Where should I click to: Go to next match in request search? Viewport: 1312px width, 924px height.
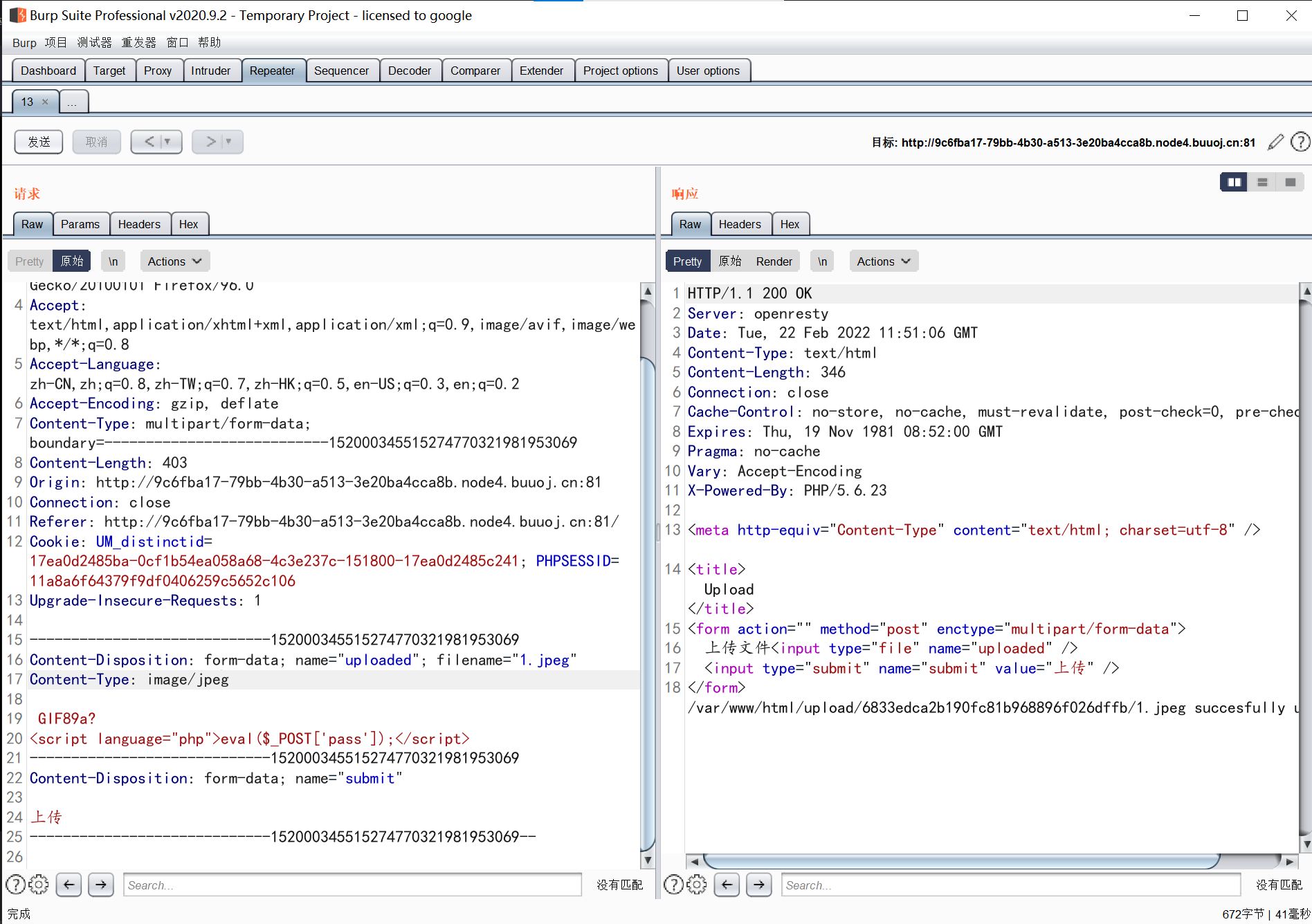pyautogui.click(x=101, y=885)
